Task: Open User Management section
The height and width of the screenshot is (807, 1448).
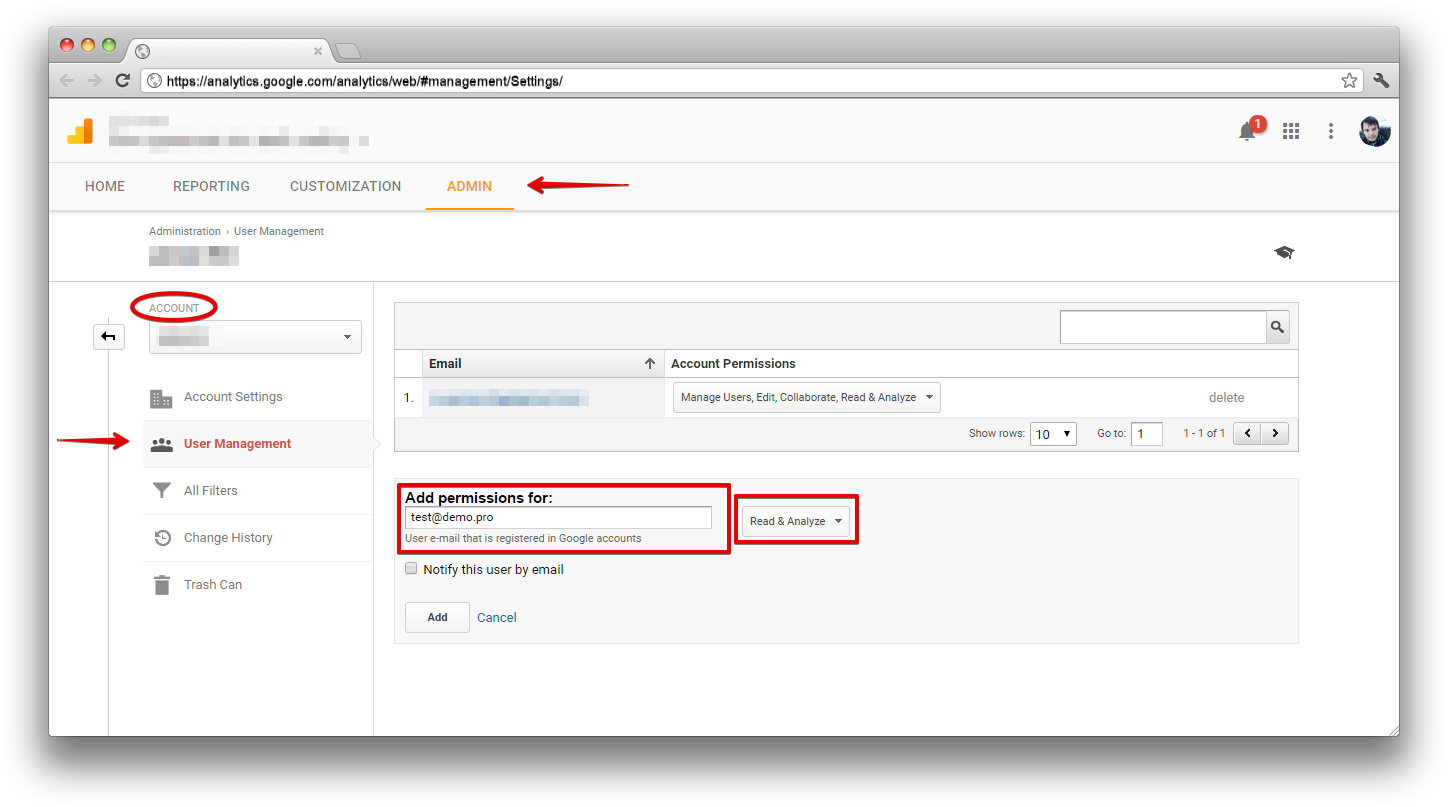Action: 237,444
